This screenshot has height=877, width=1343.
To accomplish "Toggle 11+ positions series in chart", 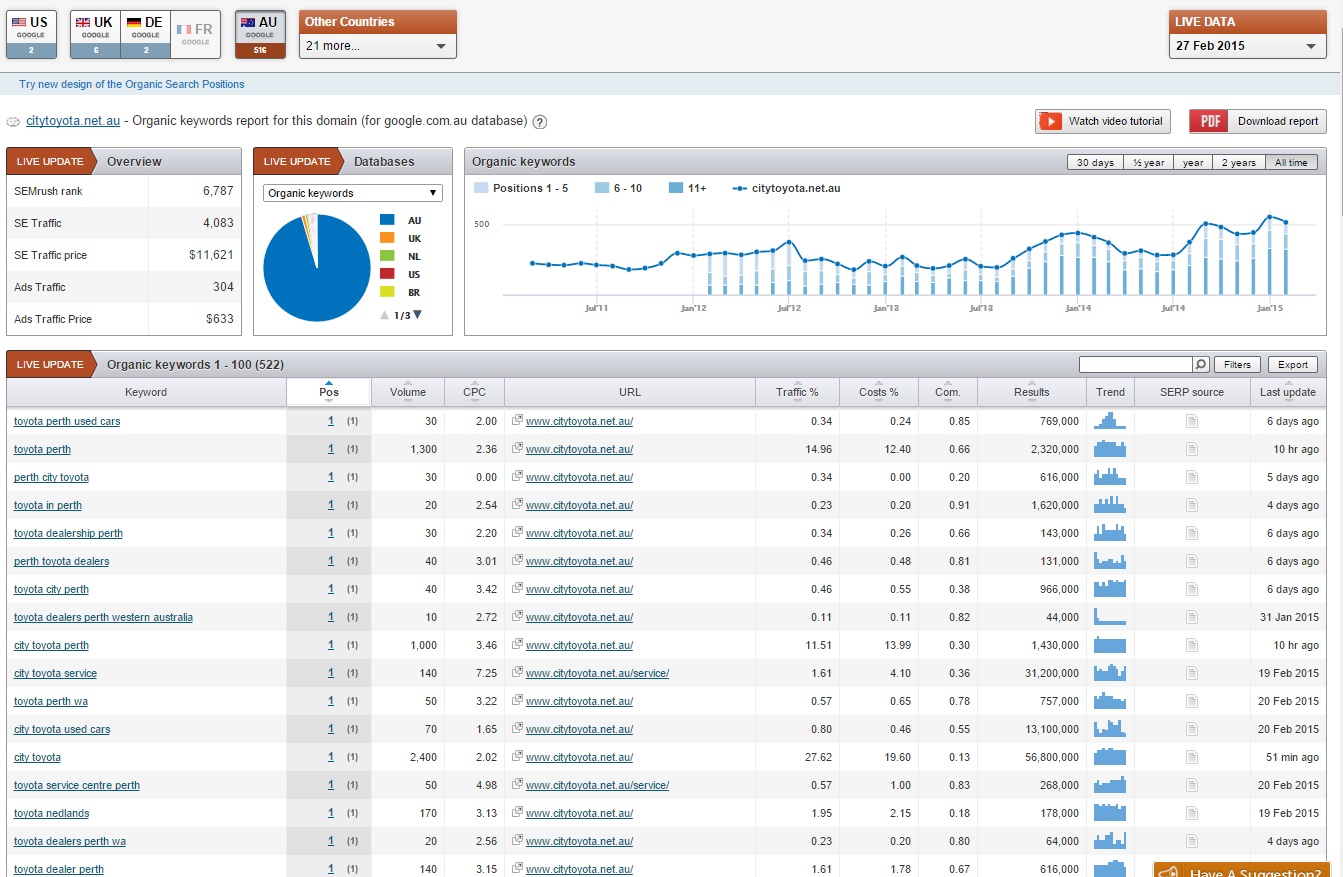I will 687,188.
